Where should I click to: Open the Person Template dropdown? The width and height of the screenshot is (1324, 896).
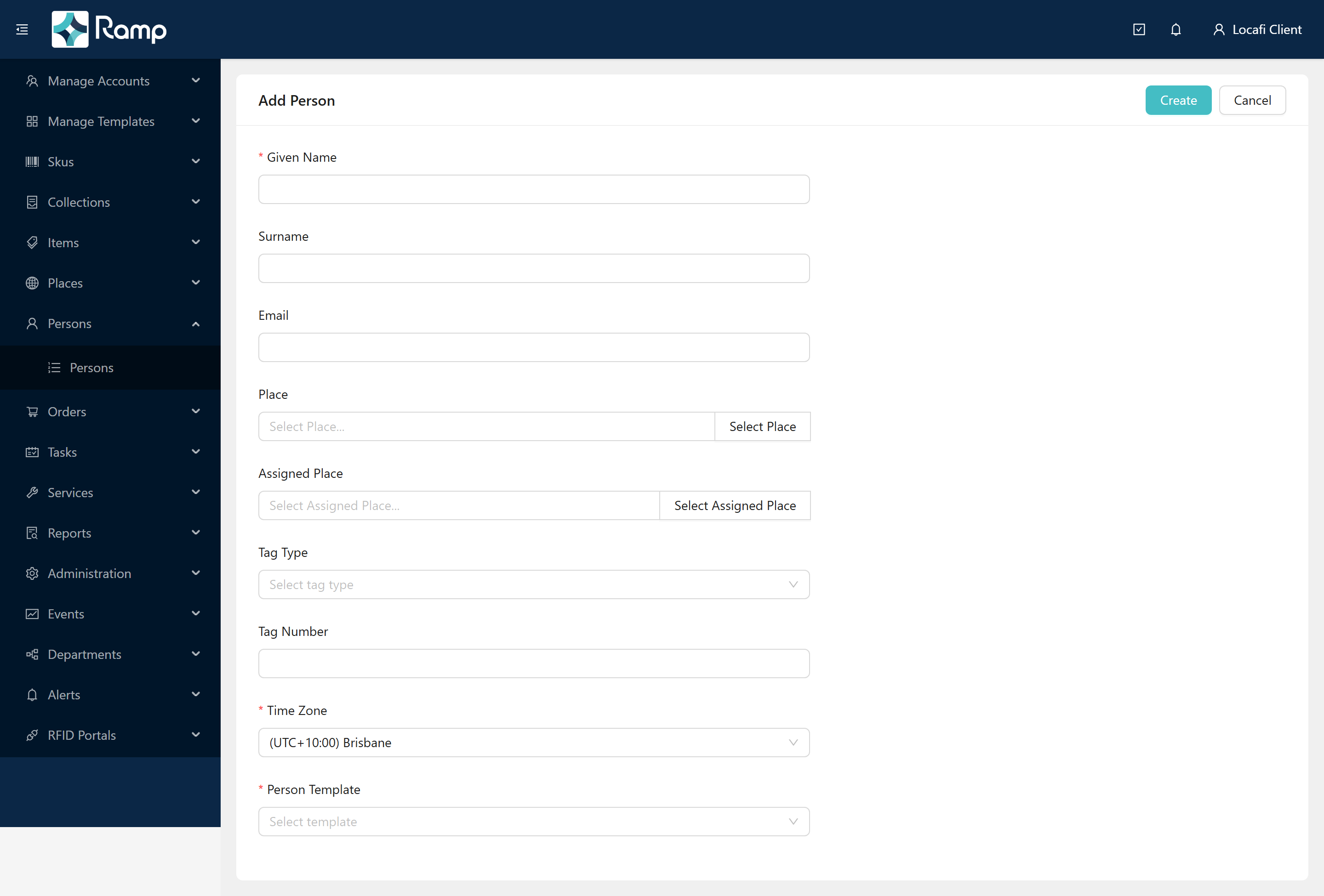534,822
